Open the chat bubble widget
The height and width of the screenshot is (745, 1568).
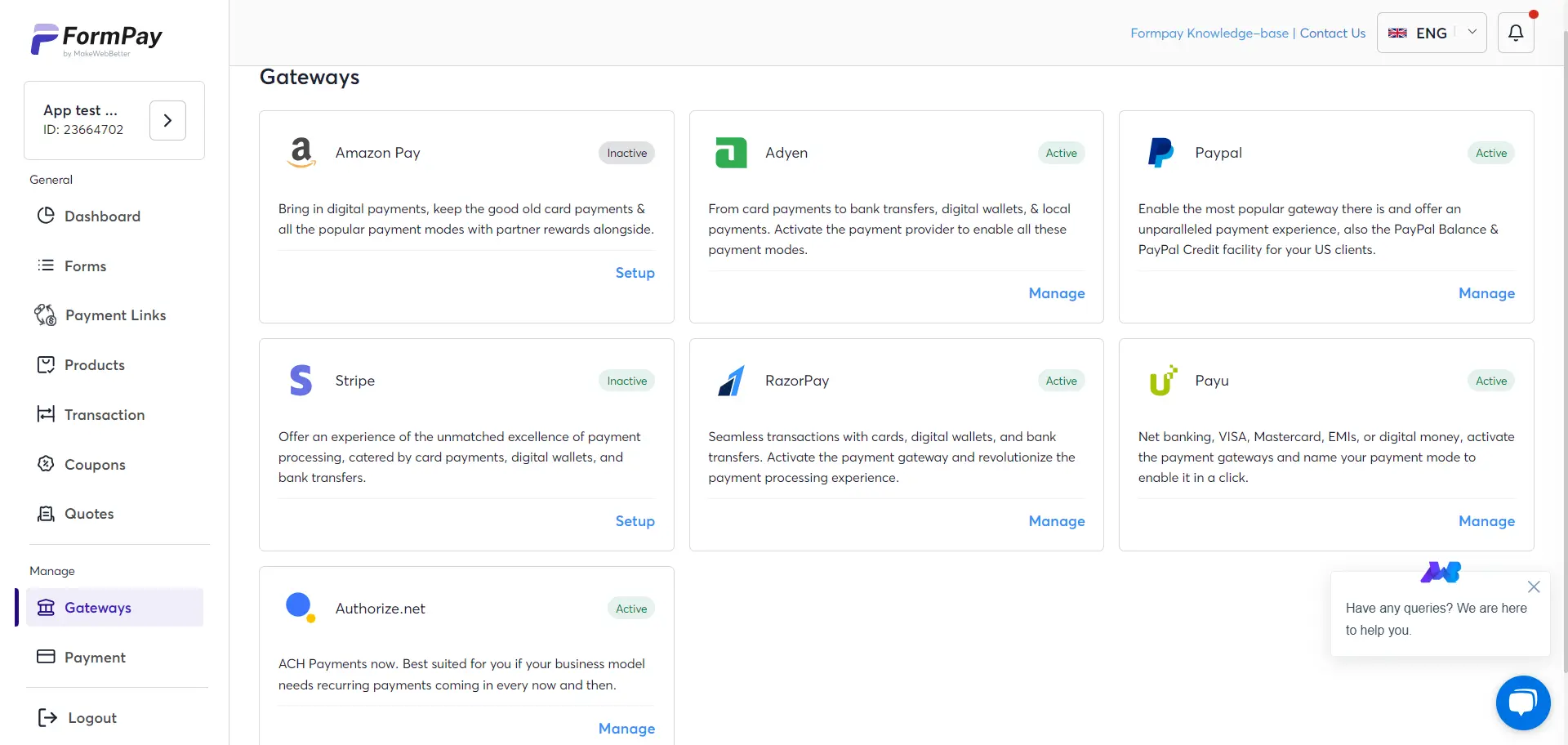(x=1522, y=703)
